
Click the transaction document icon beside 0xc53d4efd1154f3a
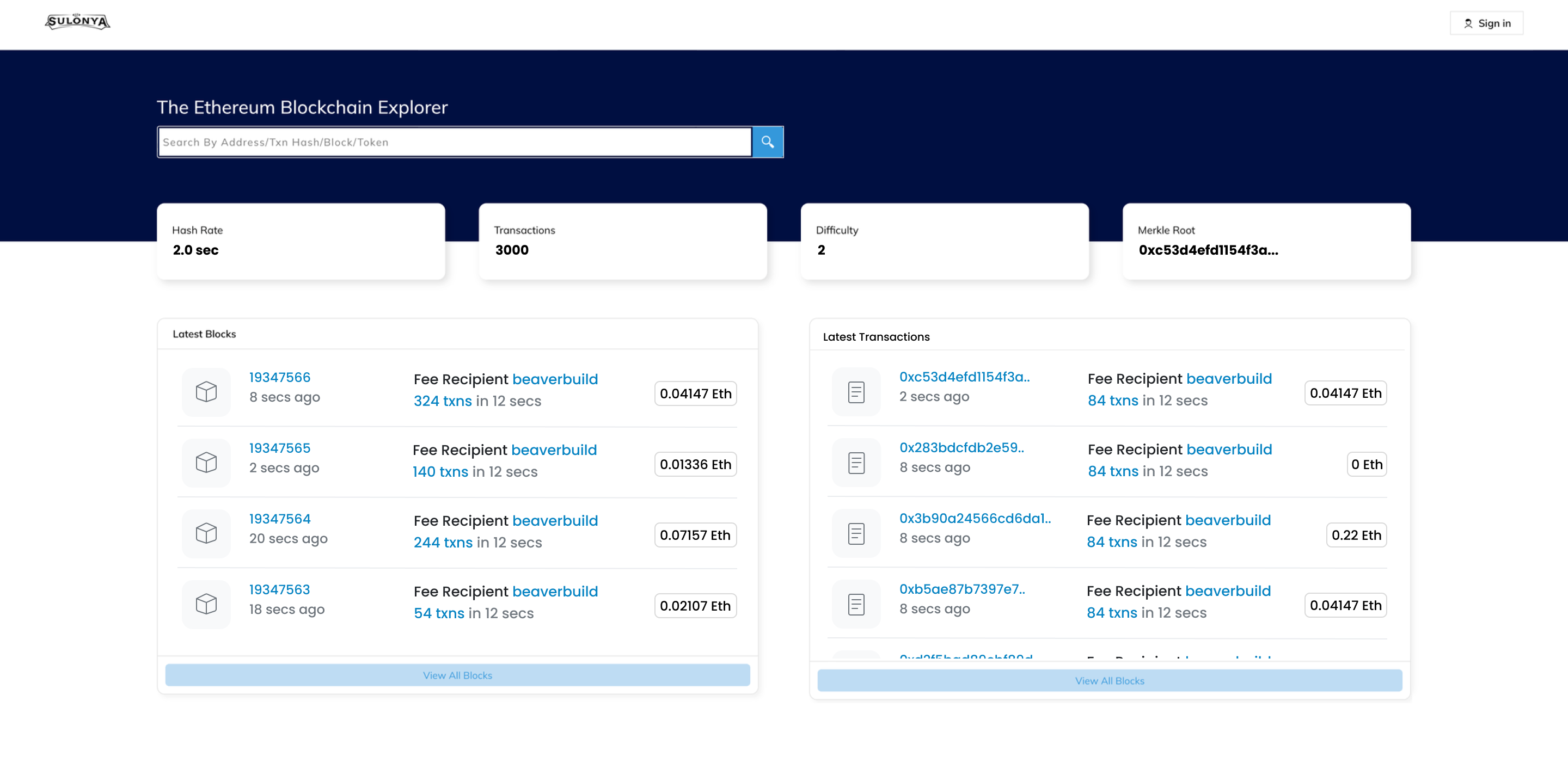click(x=856, y=391)
